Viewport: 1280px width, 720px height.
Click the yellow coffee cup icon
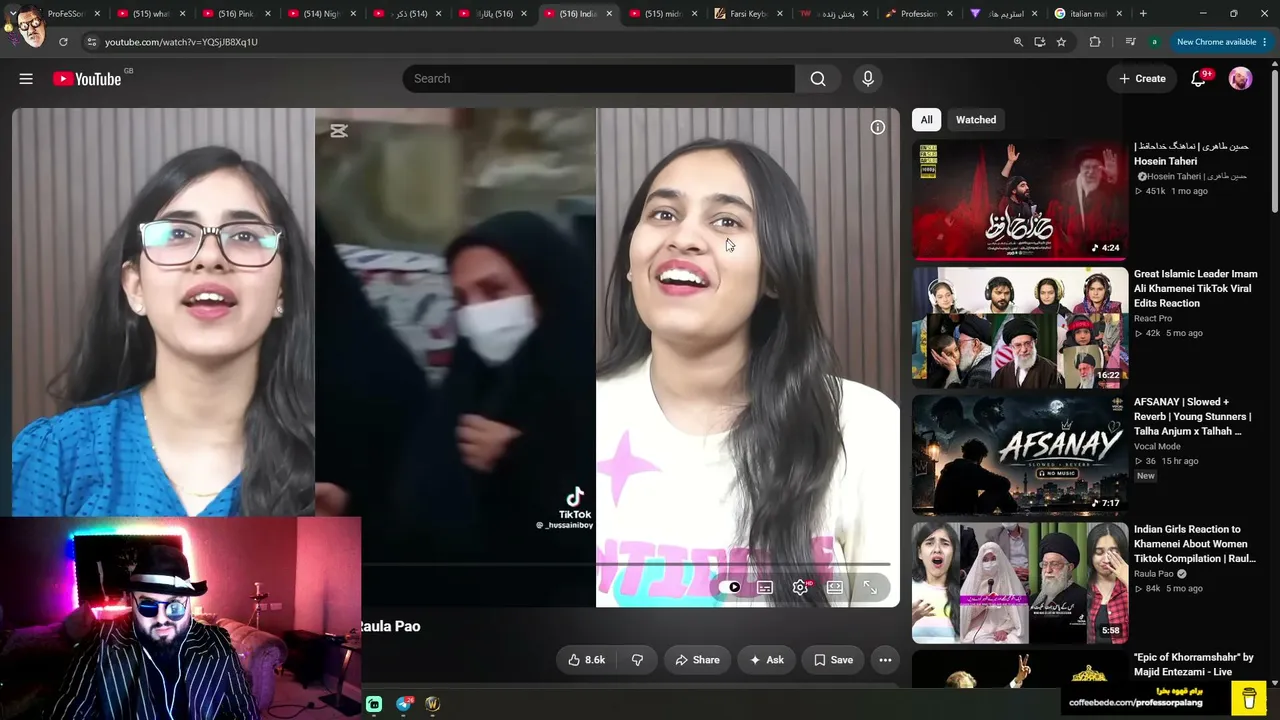tap(1249, 698)
